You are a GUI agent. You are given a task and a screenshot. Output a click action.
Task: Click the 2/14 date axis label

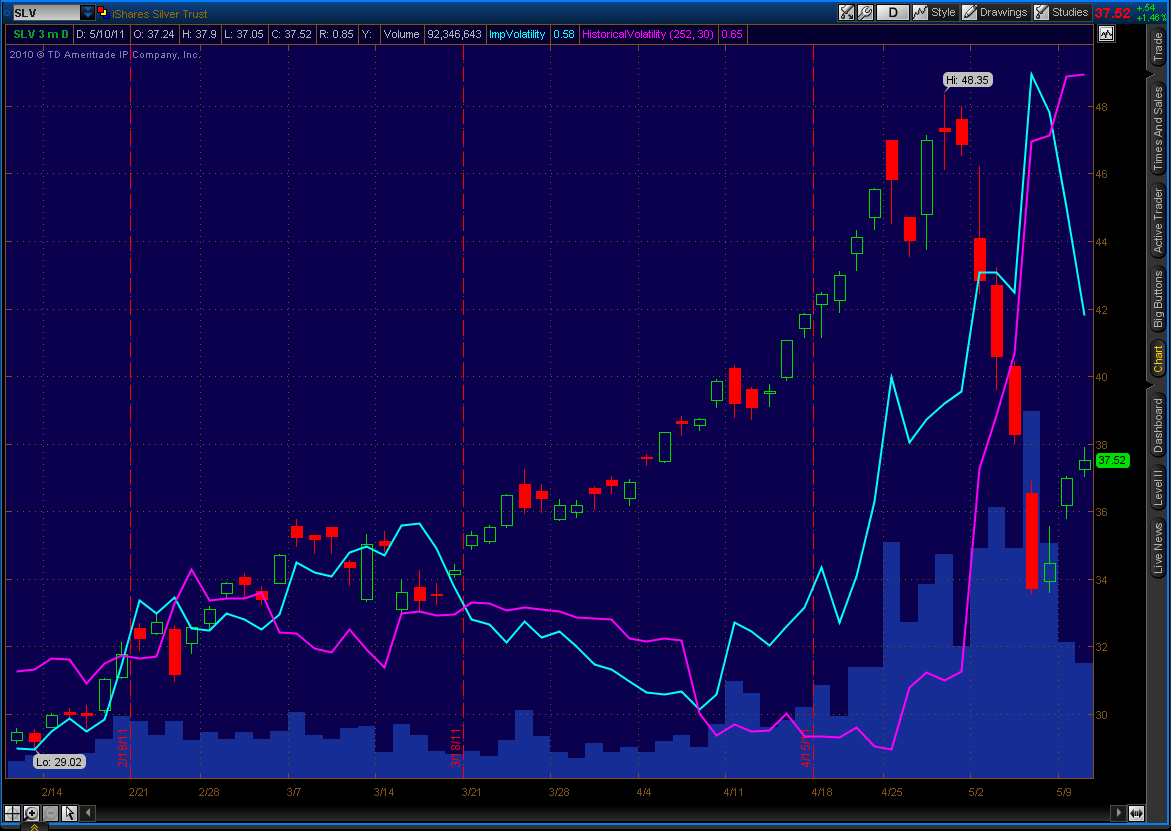(x=52, y=792)
